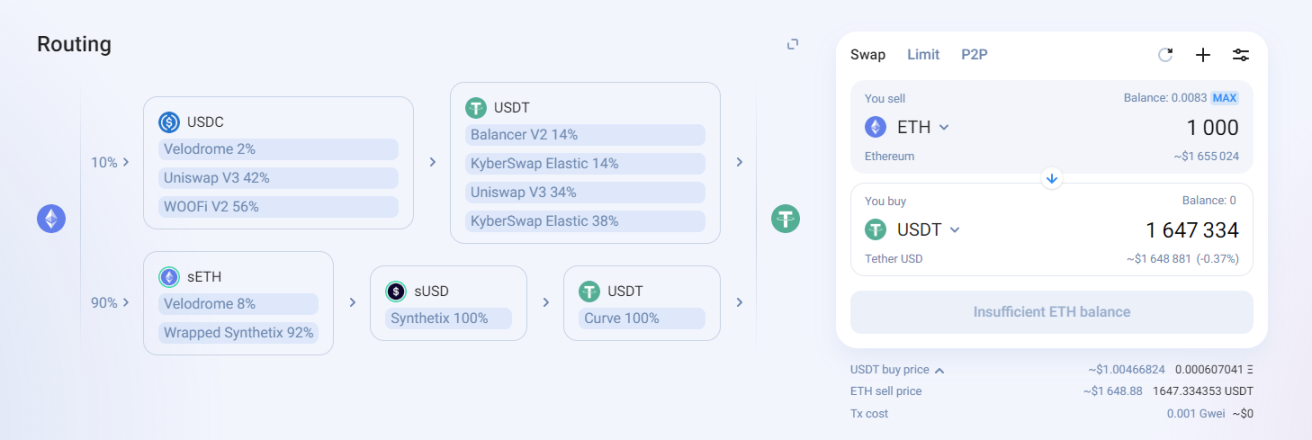Select the Swap tab
1312x440 pixels.
pos(867,55)
